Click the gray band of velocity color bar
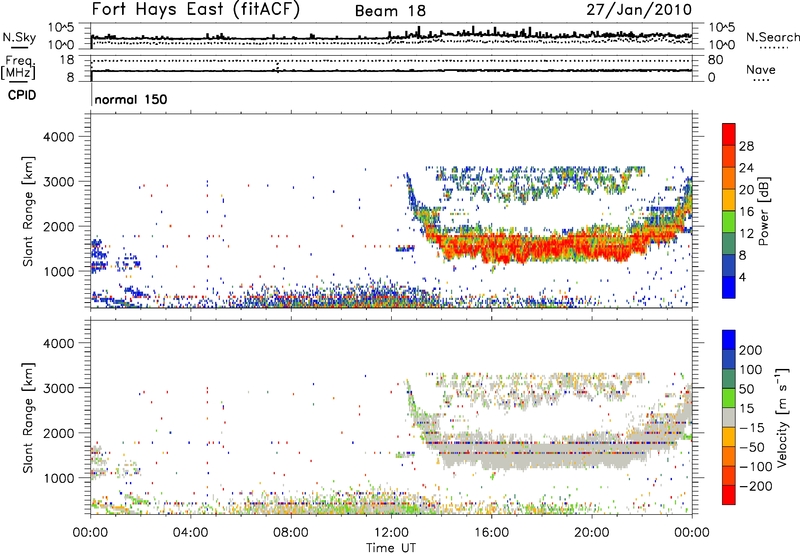This screenshot has width=800, height=554. (x=729, y=417)
